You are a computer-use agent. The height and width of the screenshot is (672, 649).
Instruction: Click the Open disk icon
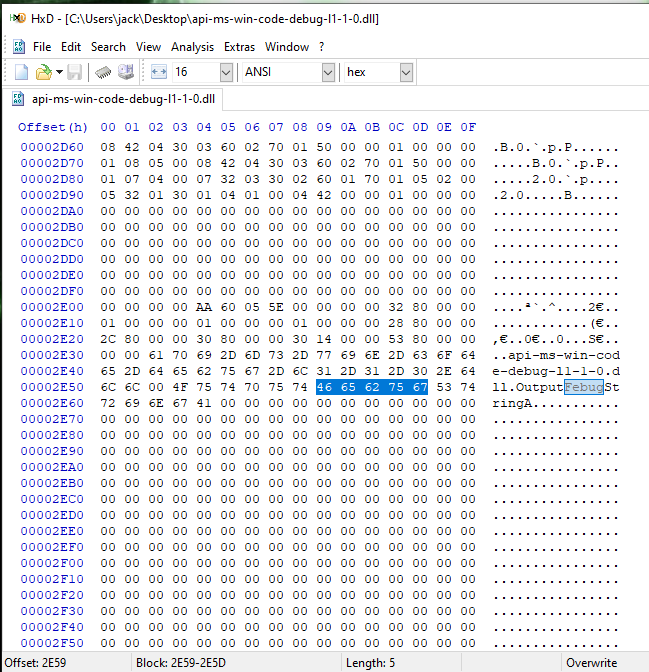[x=126, y=72]
